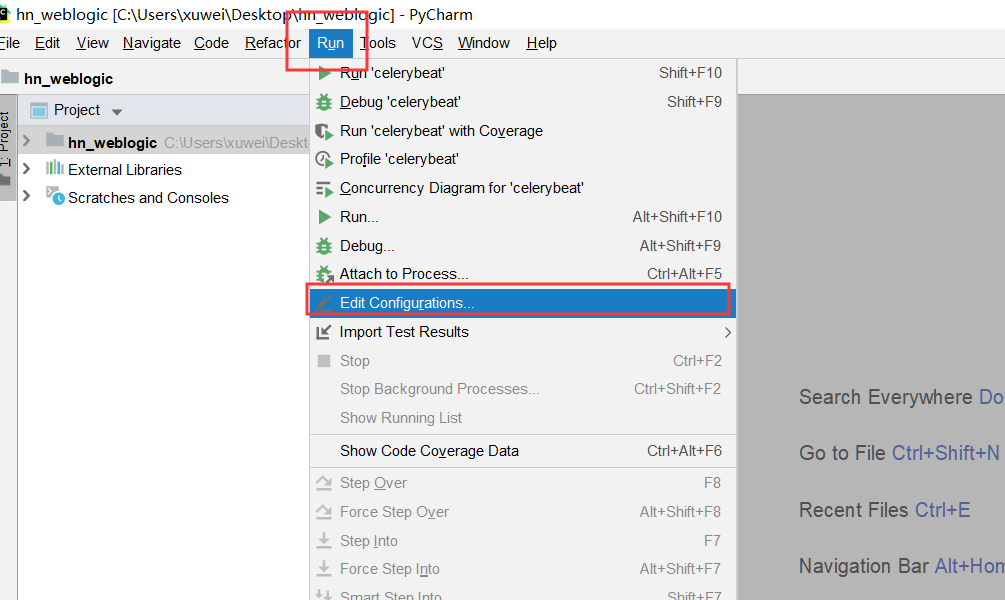
Task: Click the Scratches and Consoles clock icon
Action: pos(56,198)
